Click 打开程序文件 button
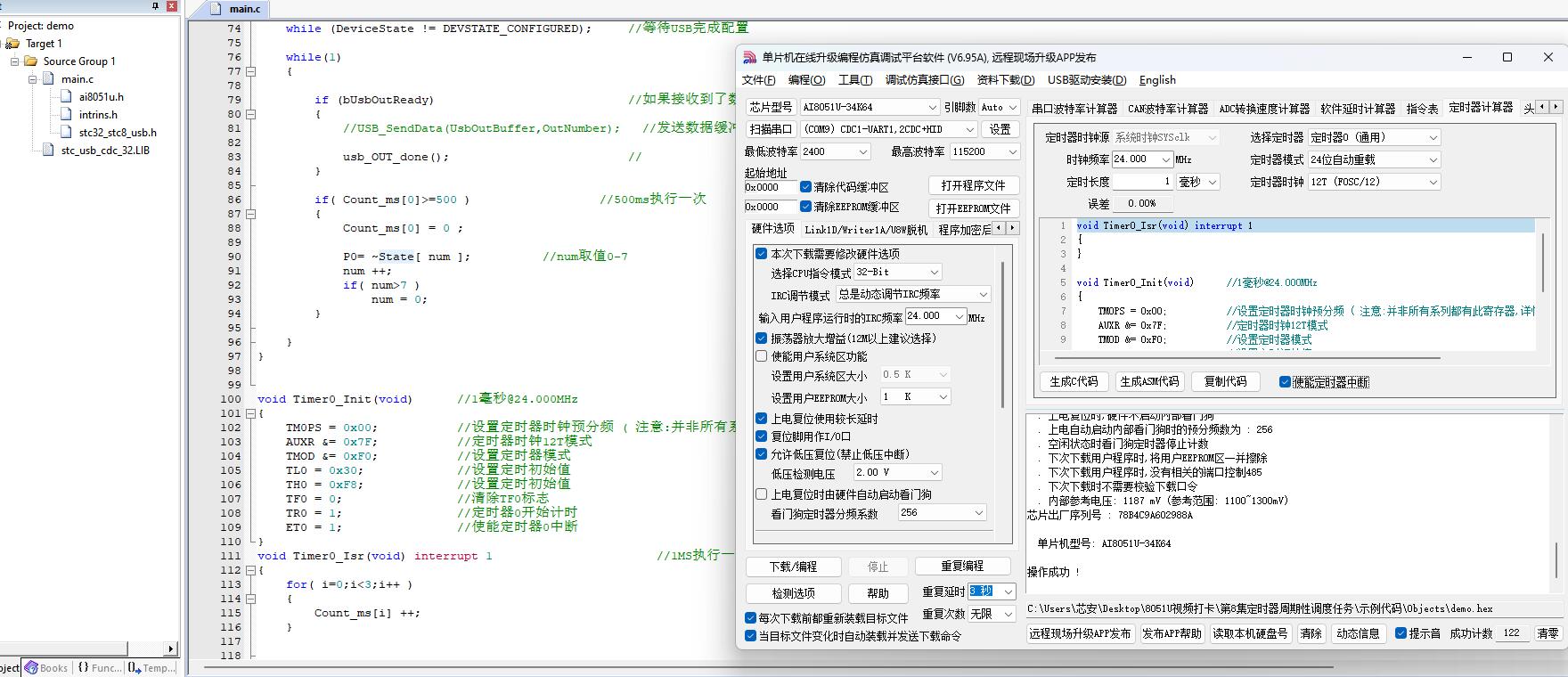 click(973, 186)
